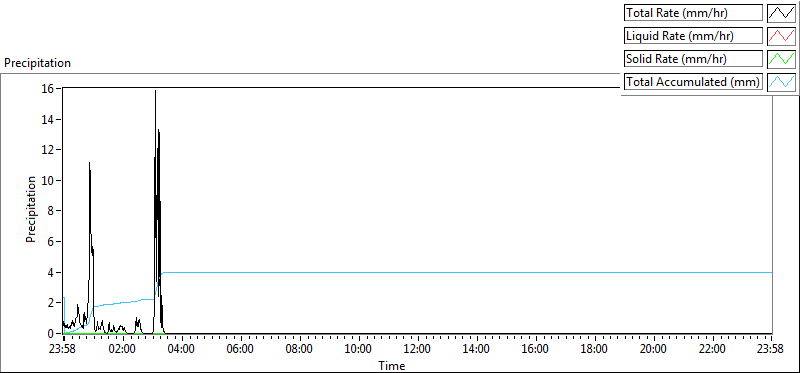Click the Precipitation graph caption above plot
The image size is (800, 373).
point(37,63)
